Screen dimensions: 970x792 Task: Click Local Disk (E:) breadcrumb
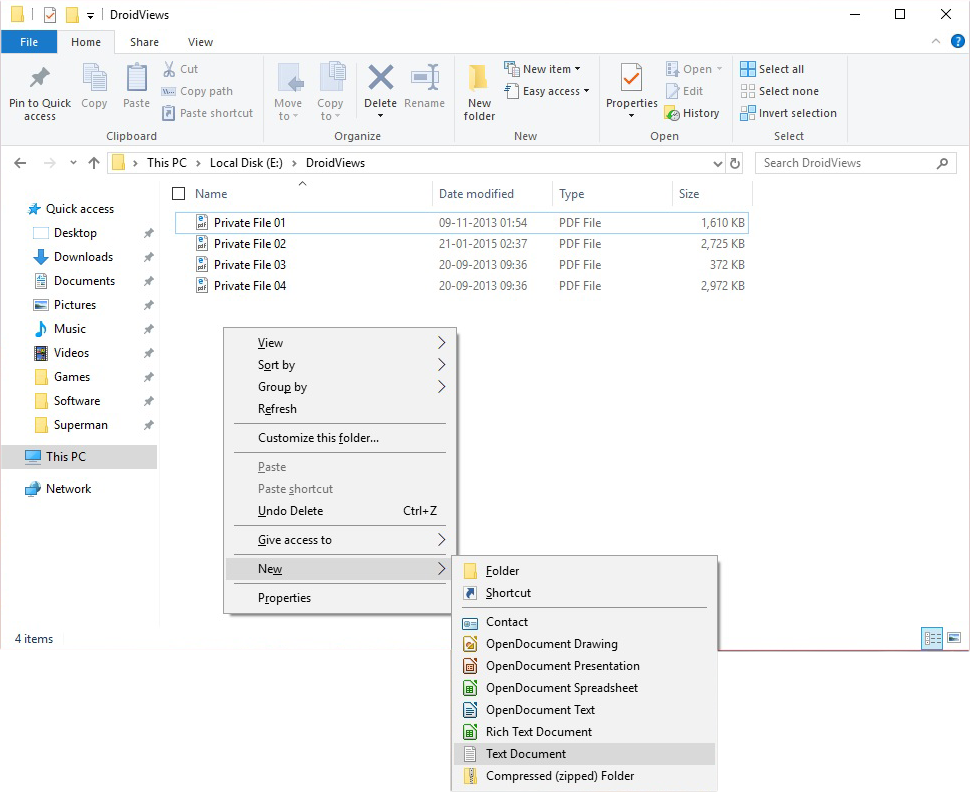point(246,163)
